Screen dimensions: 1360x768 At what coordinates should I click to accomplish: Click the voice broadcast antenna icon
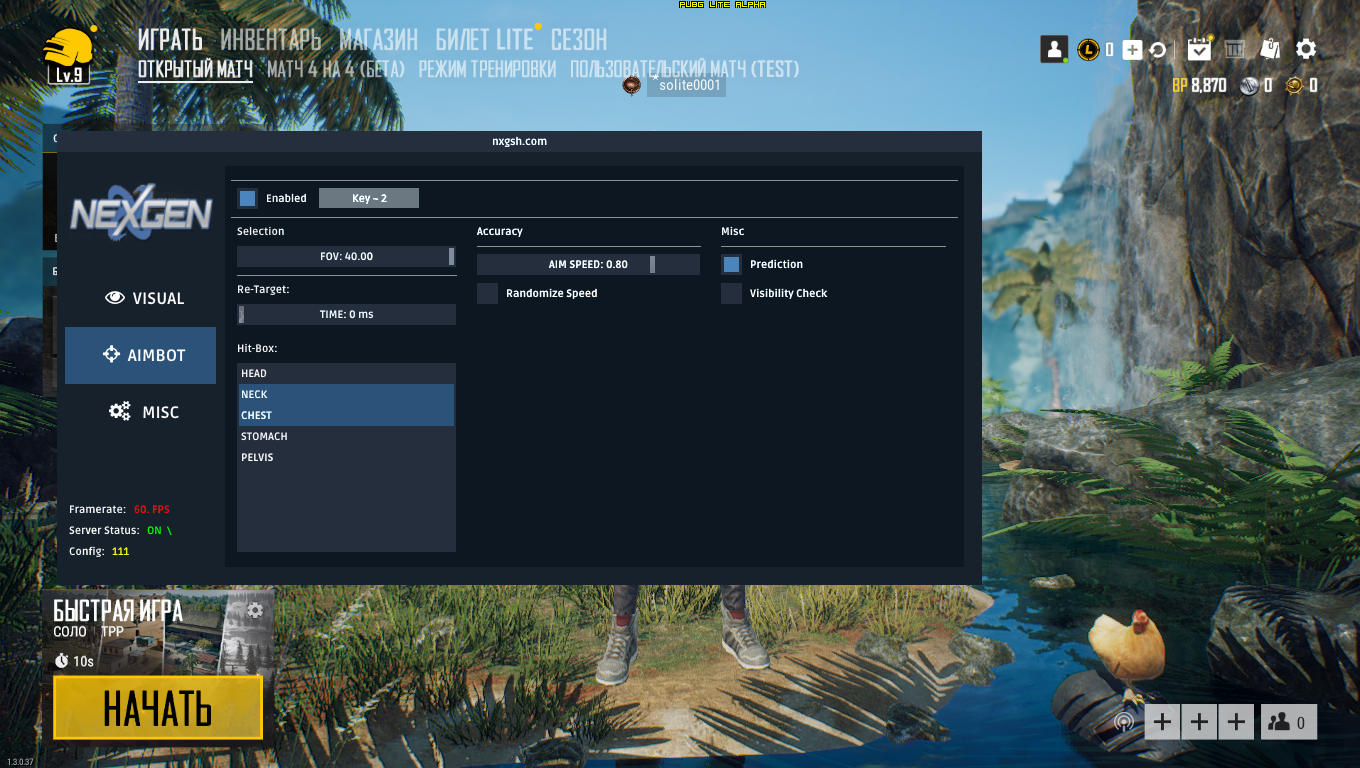click(1125, 722)
